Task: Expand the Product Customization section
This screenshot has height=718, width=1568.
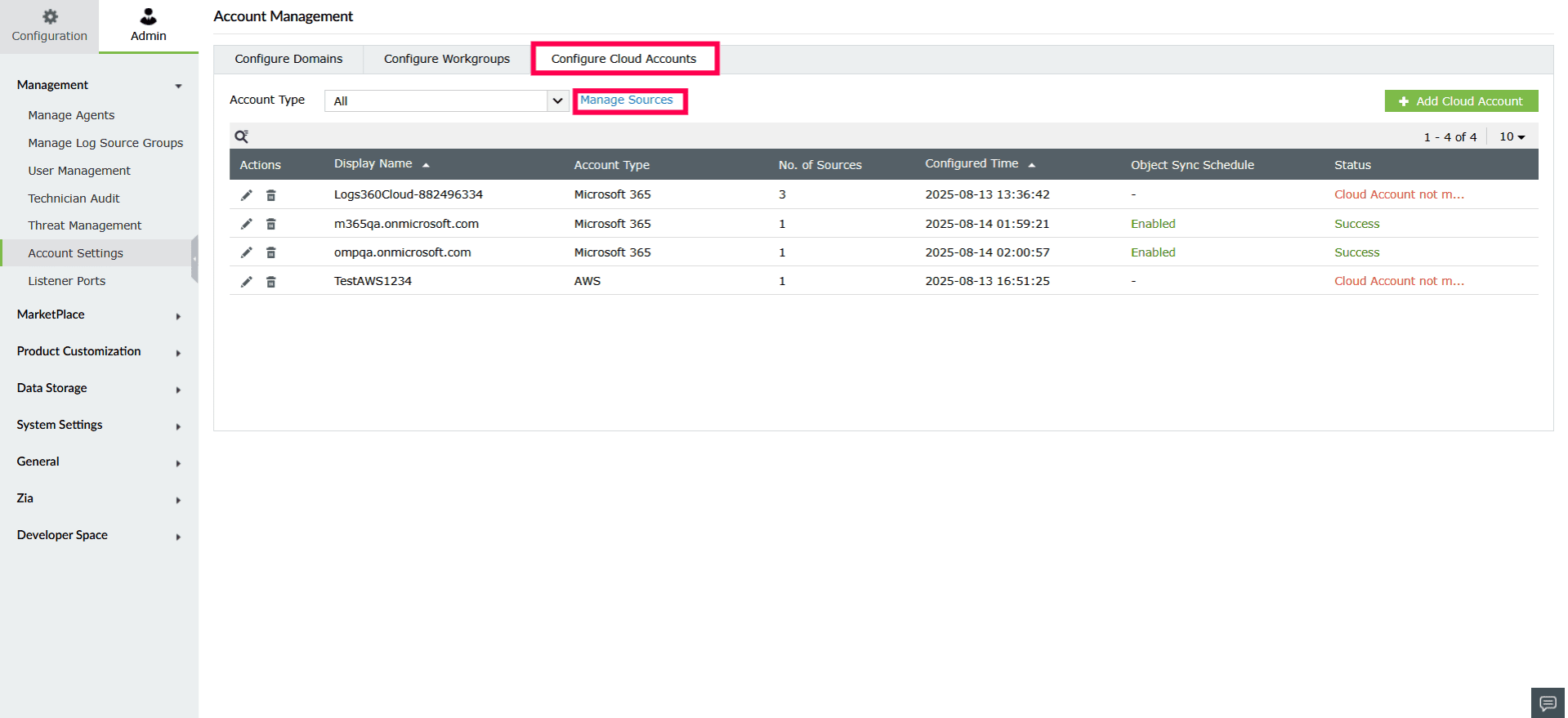Action: point(99,352)
